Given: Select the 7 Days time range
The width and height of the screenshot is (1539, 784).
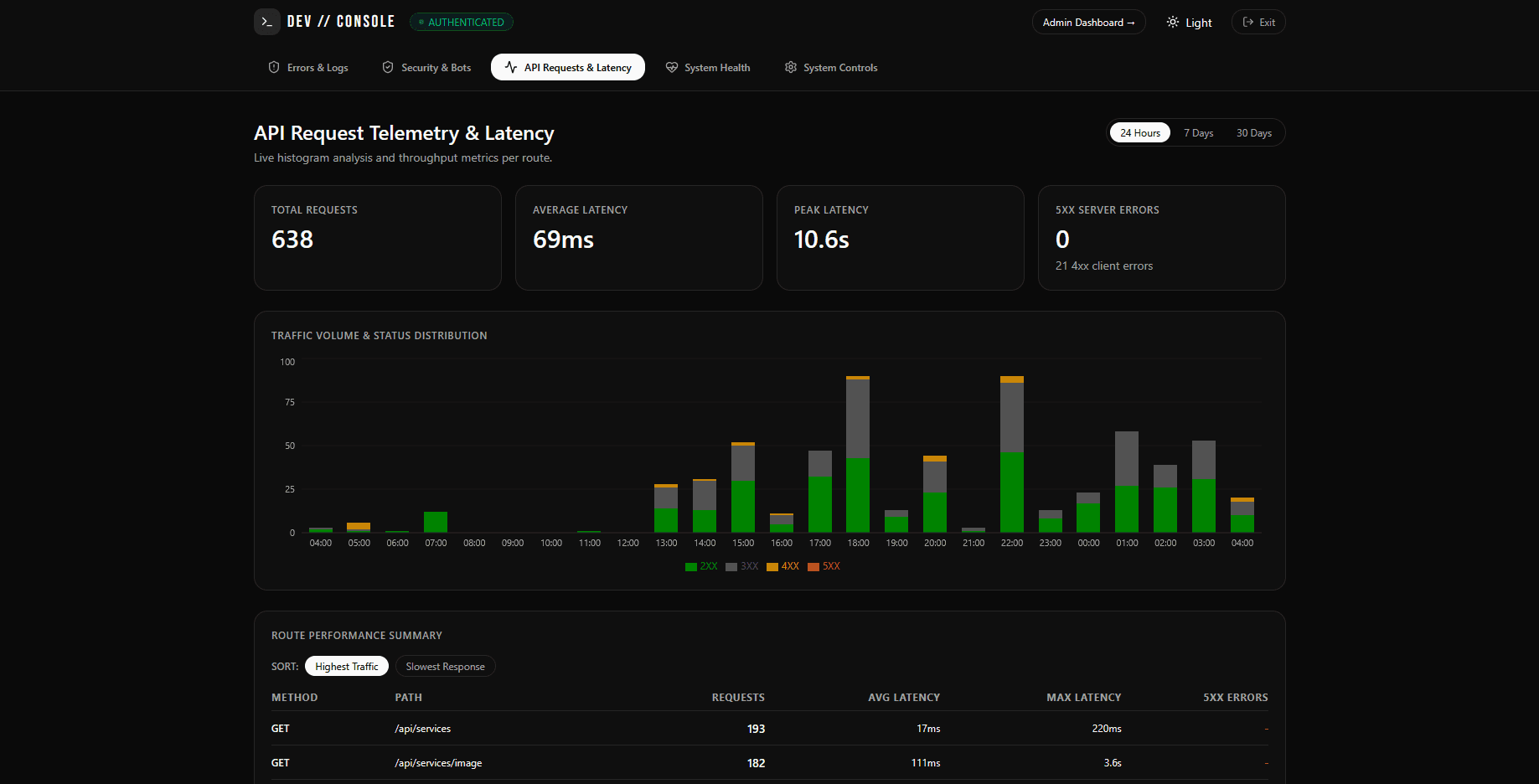Looking at the screenshot, I should 1199,132.
